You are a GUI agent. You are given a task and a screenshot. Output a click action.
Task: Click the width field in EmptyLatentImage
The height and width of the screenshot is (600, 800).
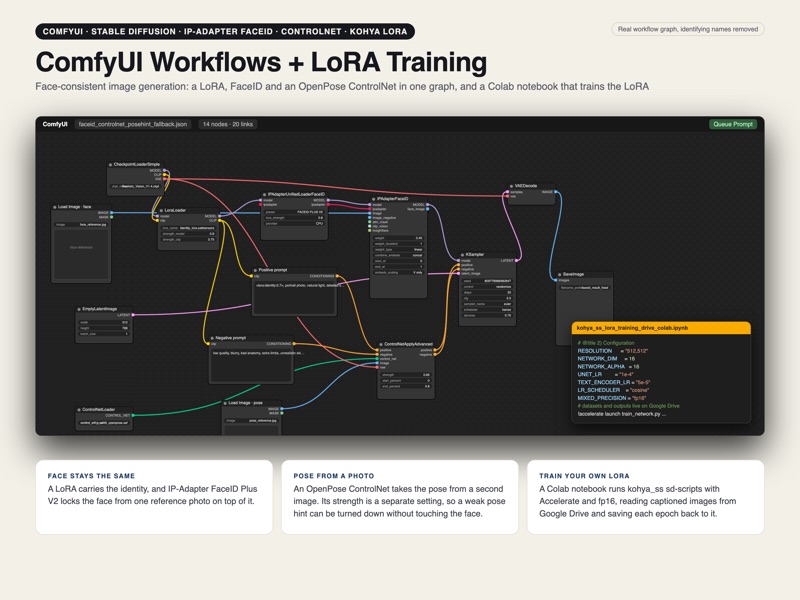pyautogui.click(x=104, y=322)
